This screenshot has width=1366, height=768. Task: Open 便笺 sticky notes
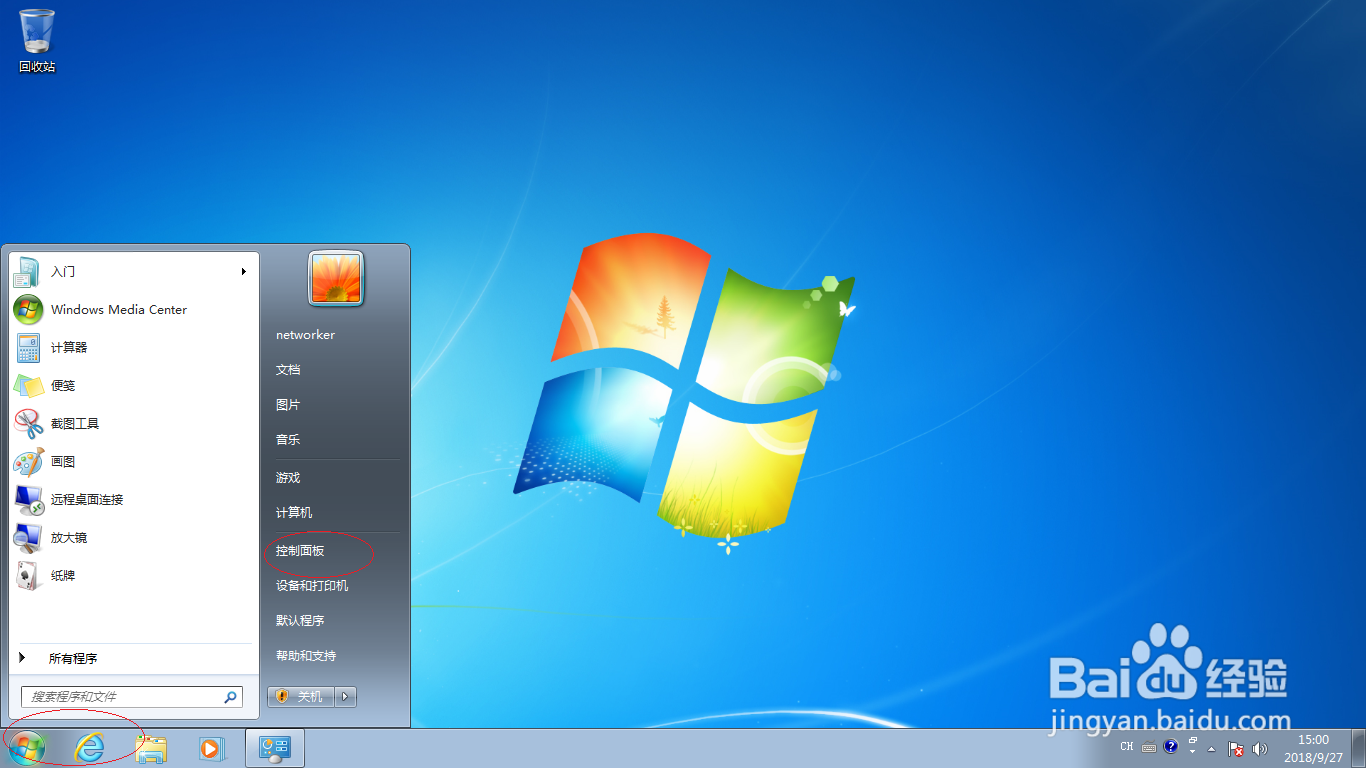[134, 385]
